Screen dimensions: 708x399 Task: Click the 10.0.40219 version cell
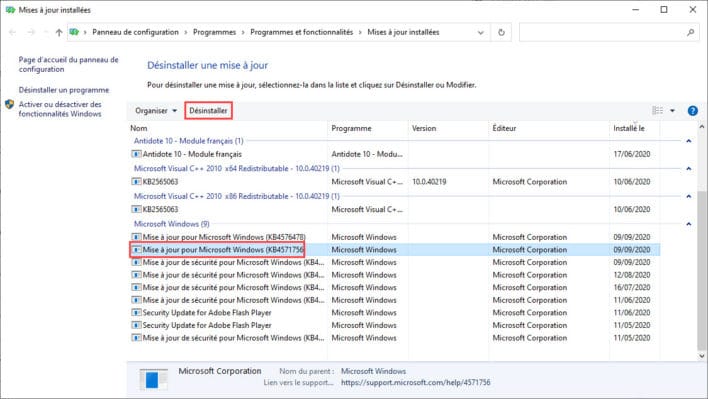click(x=429, y=181)
